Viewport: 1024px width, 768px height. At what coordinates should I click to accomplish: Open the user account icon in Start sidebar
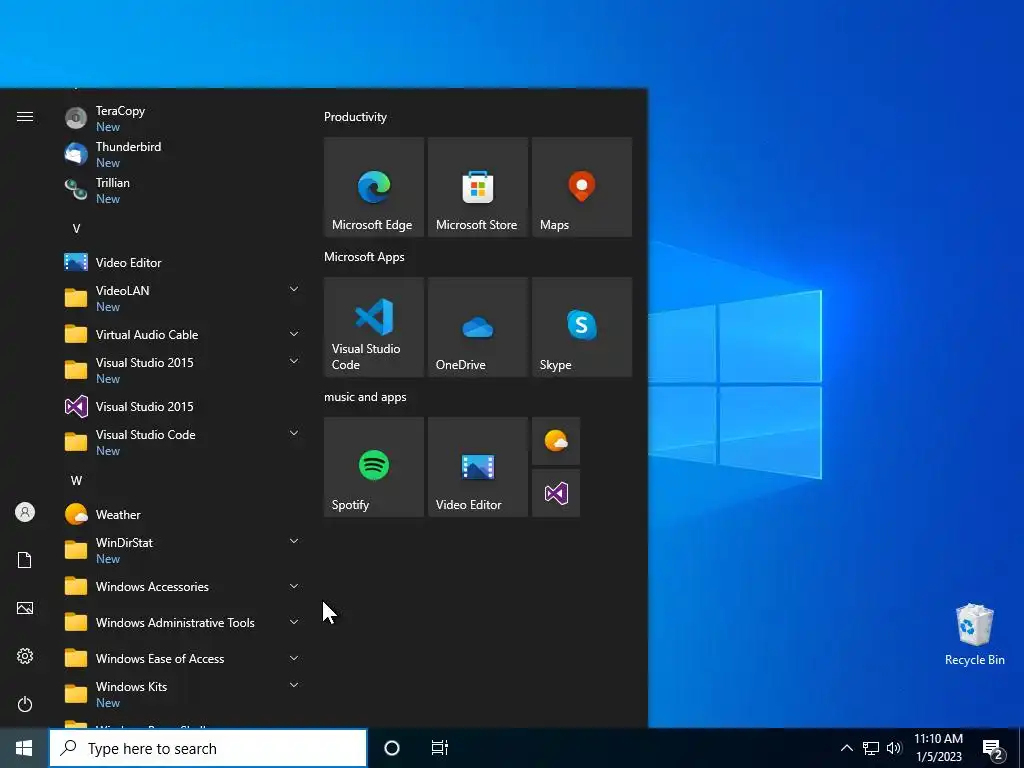25,512
